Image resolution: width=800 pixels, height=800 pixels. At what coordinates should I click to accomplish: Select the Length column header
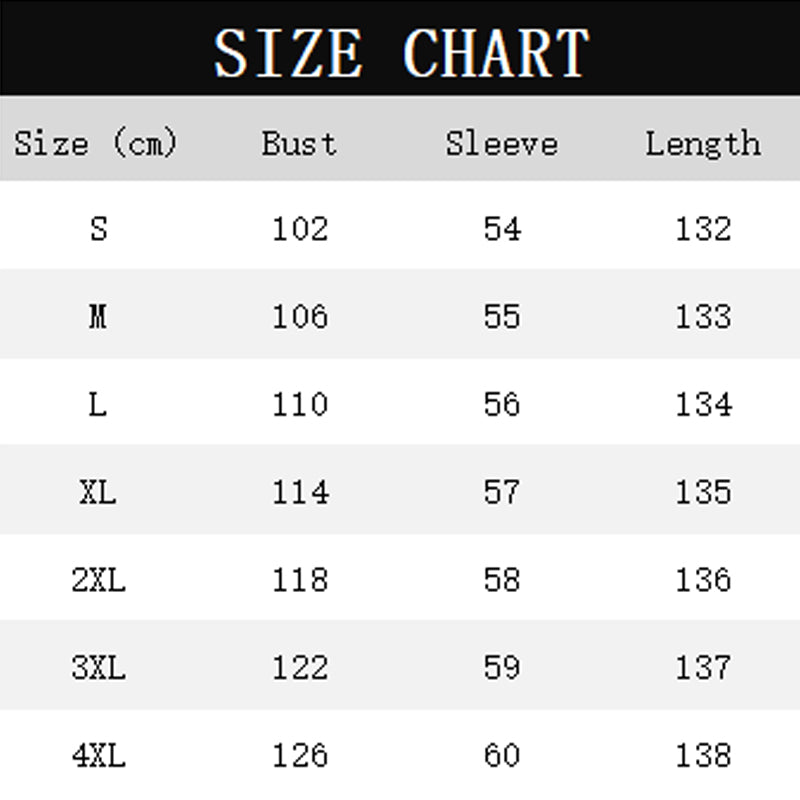click(702, 143)
